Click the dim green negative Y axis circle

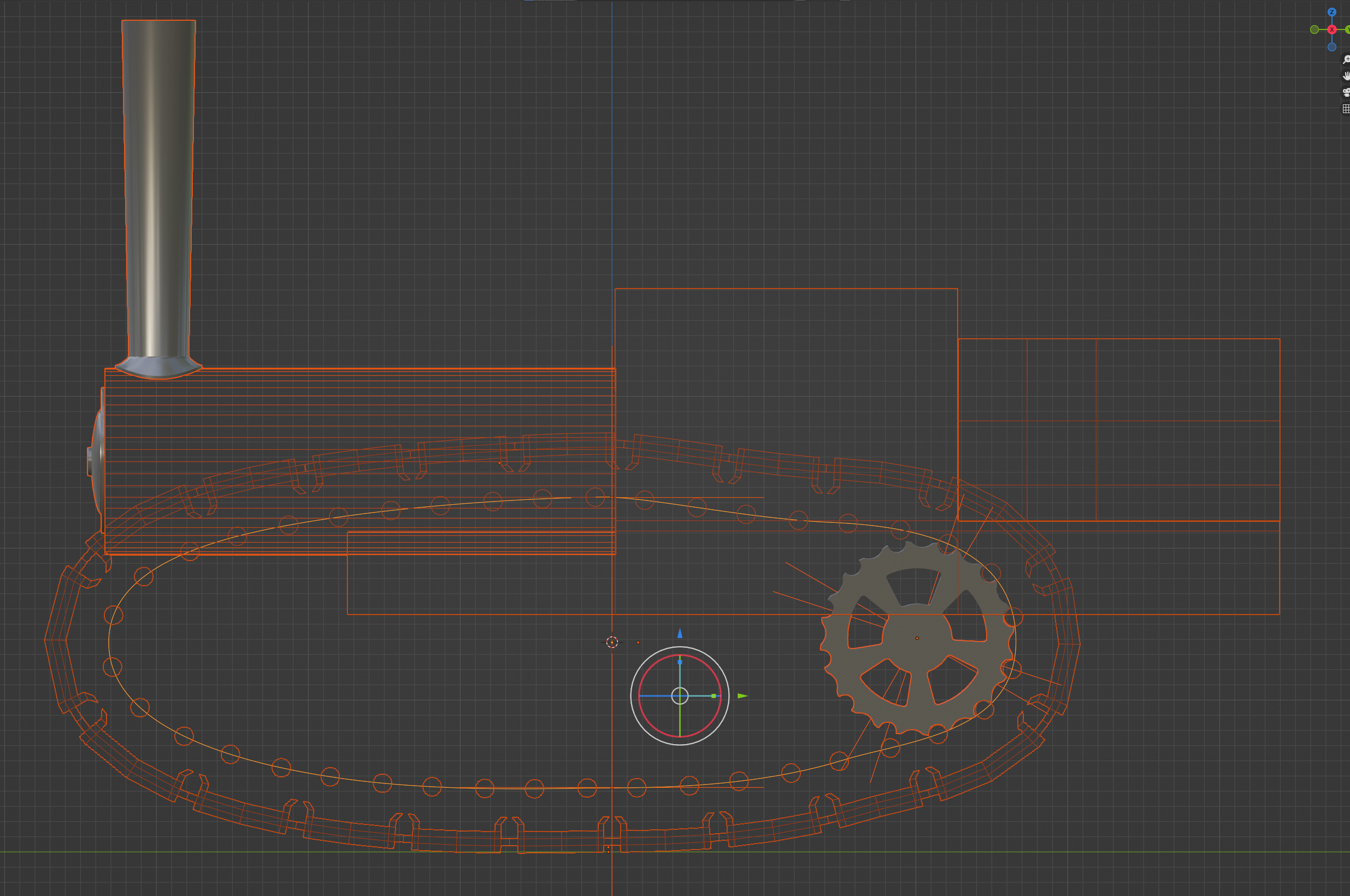(1314, 29)
